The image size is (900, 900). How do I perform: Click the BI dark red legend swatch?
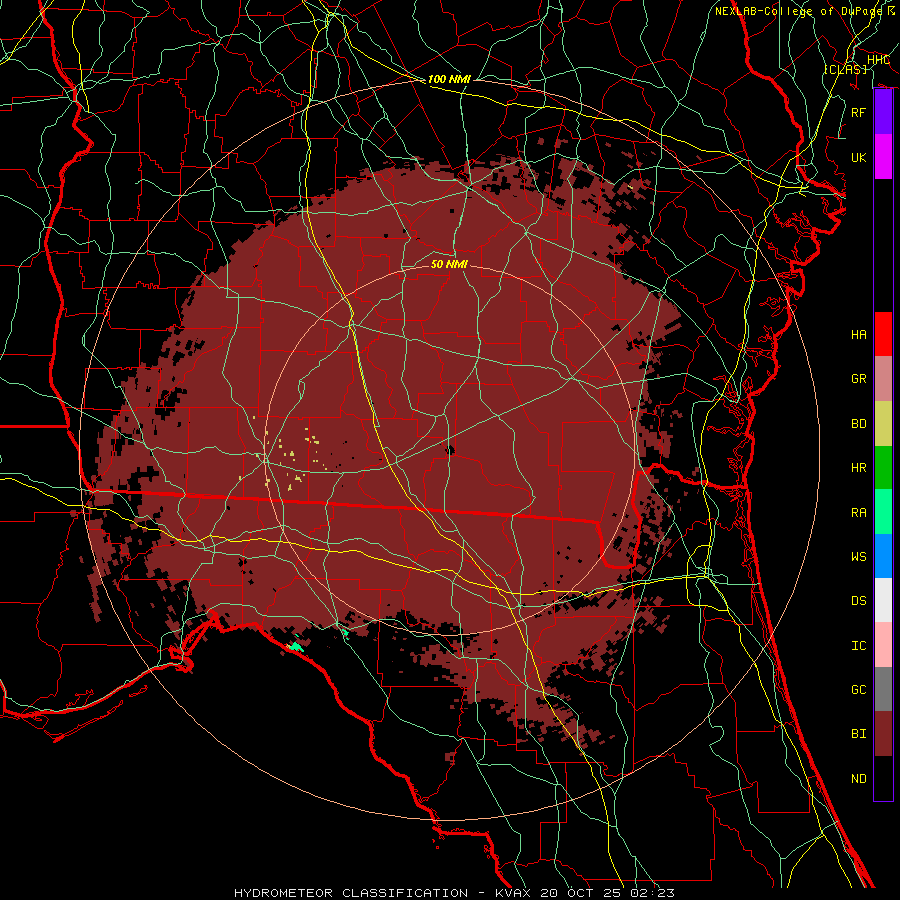pos(883,734)
